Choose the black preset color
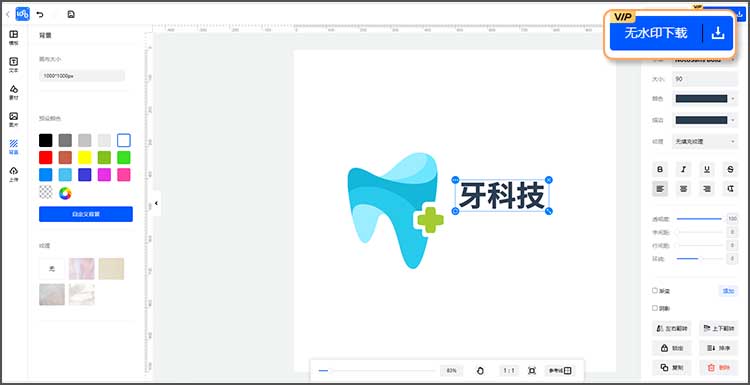Viewport: 750px width, 385px height. coord(45,140)
